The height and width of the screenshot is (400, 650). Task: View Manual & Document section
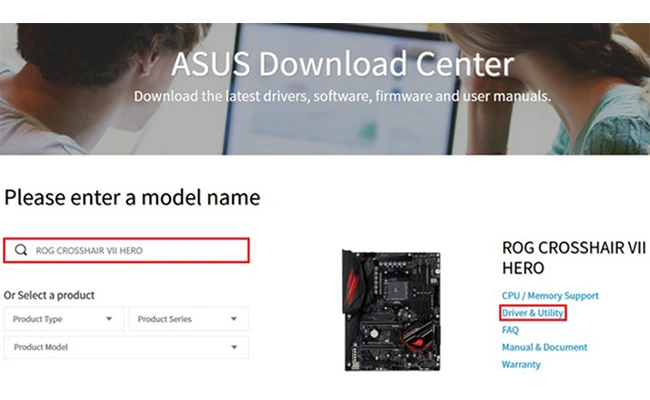click(544, 347)
